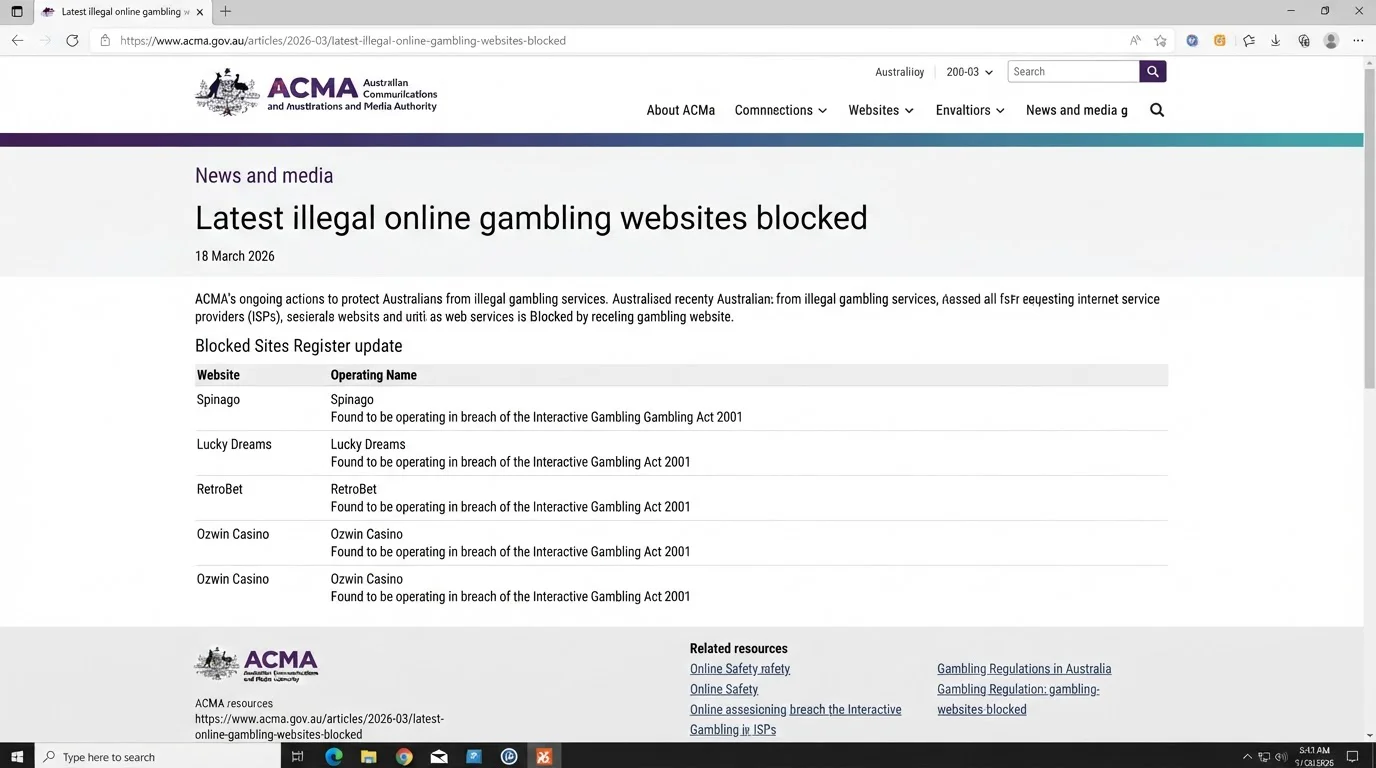Click the Windows taskbar search box

[158, 757]
